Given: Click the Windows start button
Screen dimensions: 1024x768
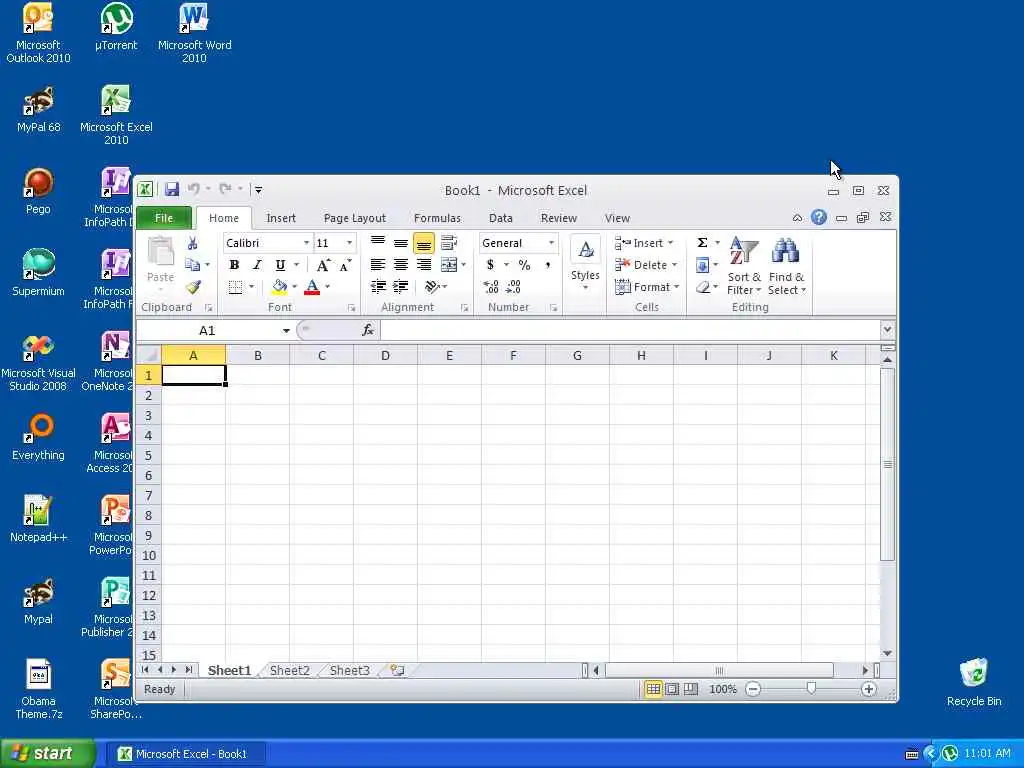Looking at the screenshot, I should point(47,754).
